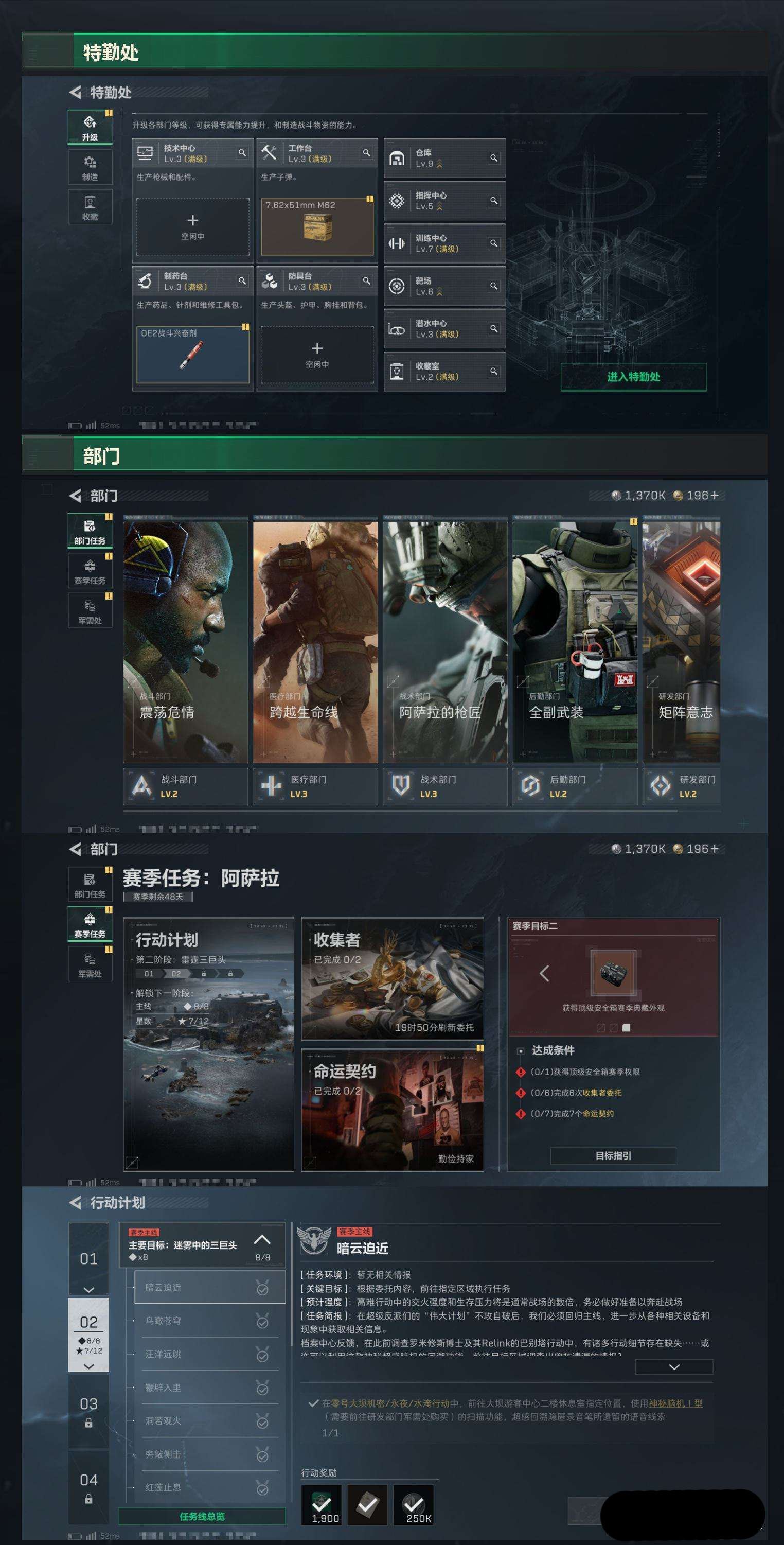Open the 收集者 commissions card
784x1545 pixels.
click(x=393, y=978)
